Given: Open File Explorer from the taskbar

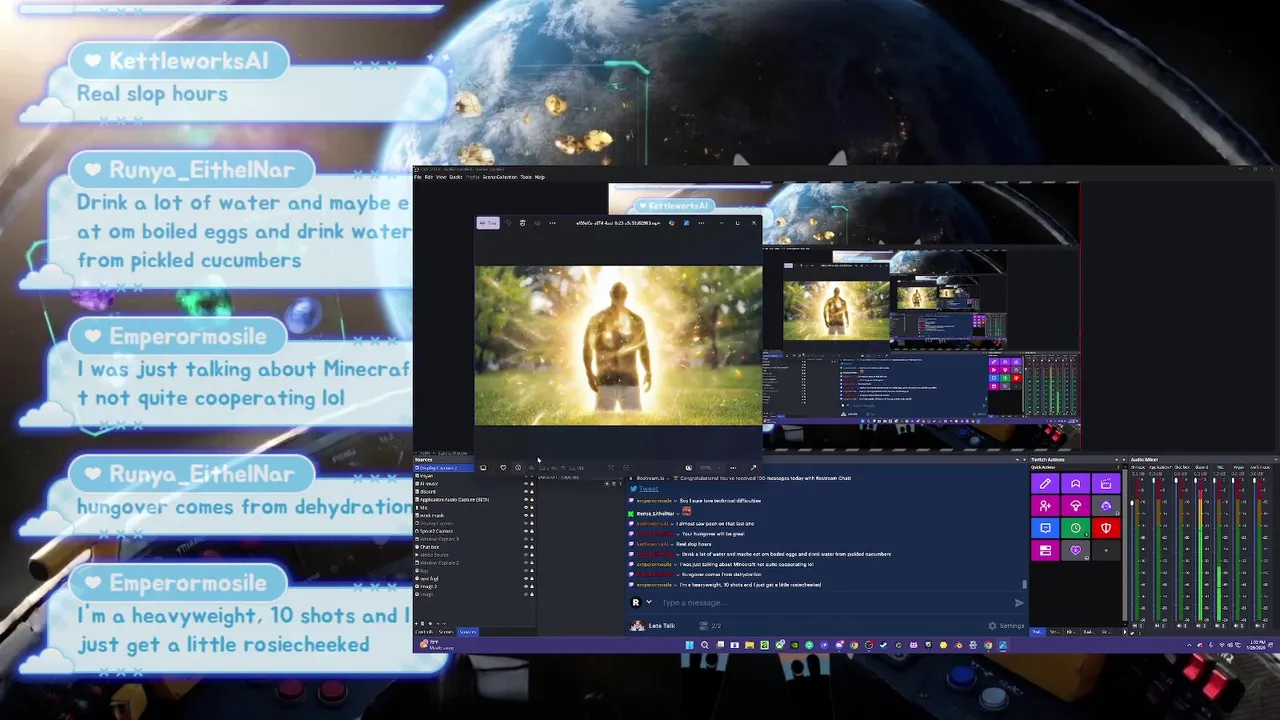Looking at the screenshot, I should click(x=750, y=645).
